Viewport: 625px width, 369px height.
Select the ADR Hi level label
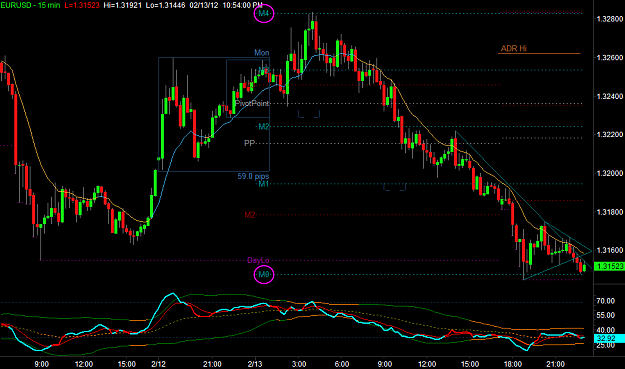pyautogui.click(x=513, y=49)
